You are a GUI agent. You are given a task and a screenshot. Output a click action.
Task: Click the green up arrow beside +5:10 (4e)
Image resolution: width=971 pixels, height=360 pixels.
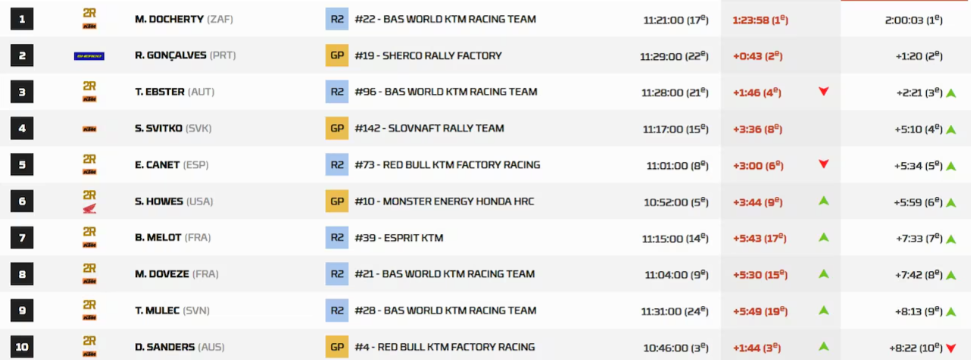[951, 130]
